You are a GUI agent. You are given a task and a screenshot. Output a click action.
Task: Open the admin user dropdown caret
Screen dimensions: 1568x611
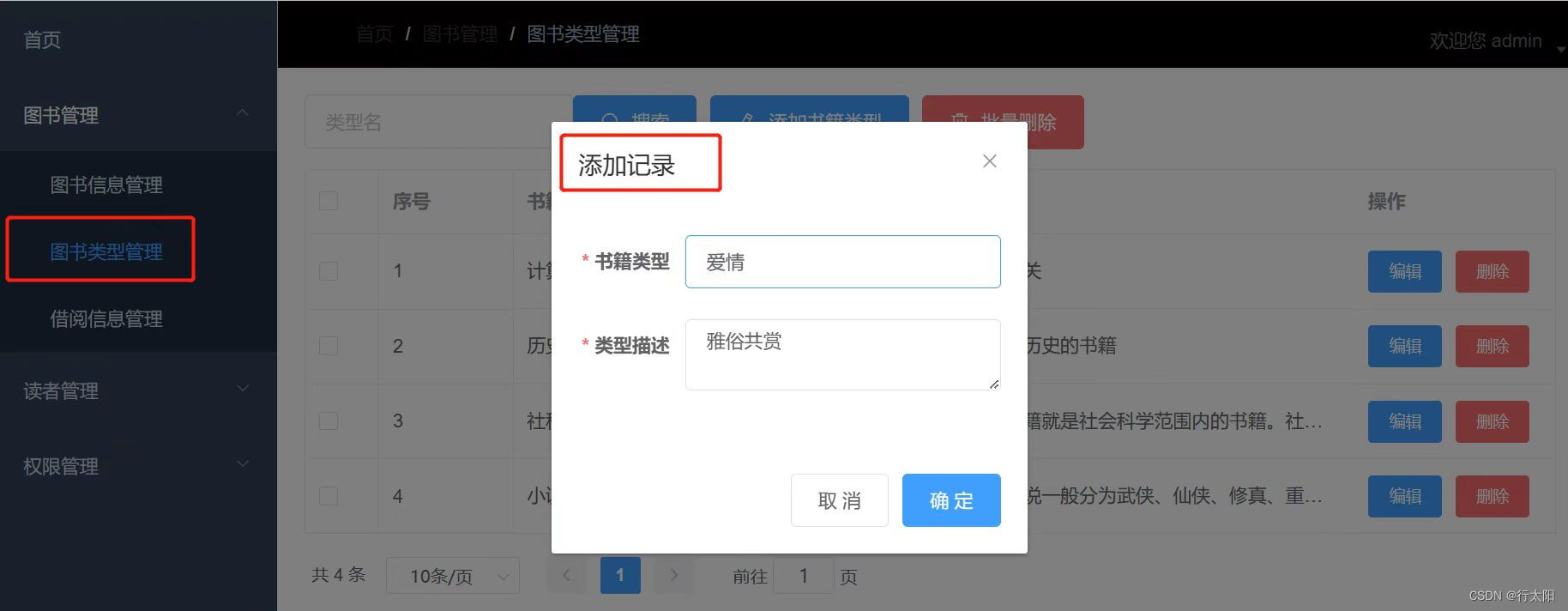click(x=1560, y=49)
